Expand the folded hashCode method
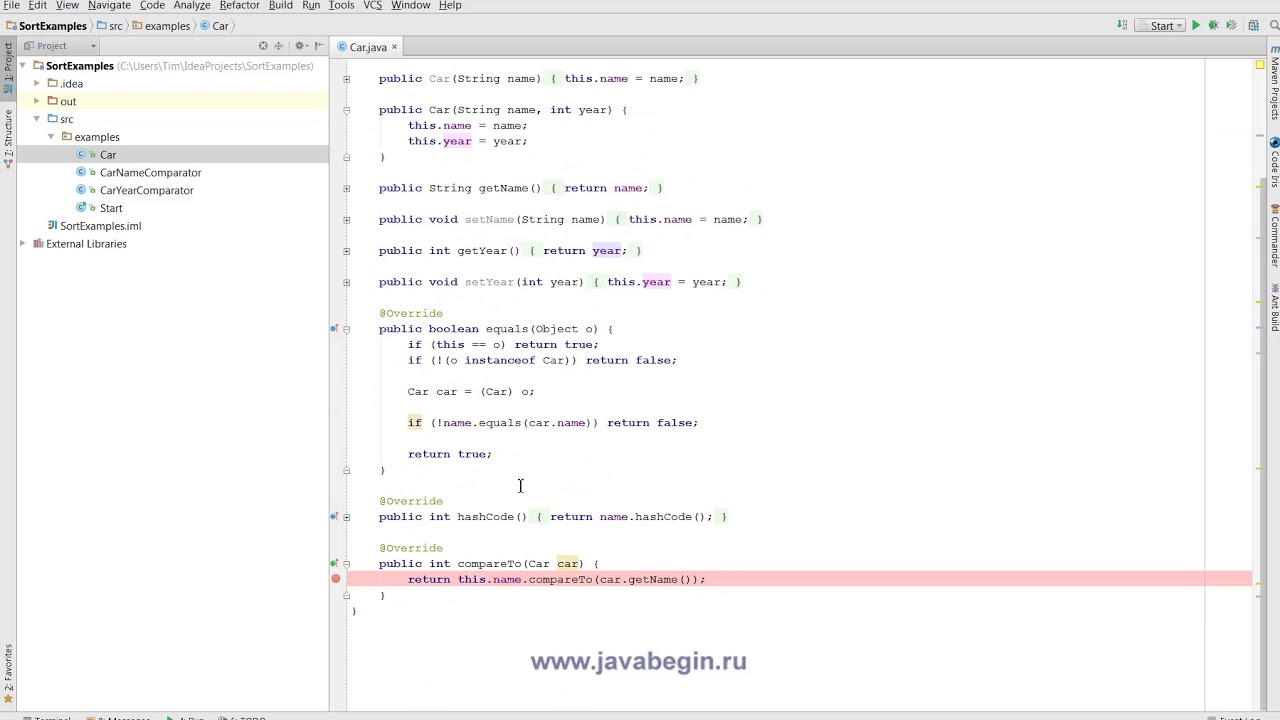 pyautogui.click(x=347, y=517)
